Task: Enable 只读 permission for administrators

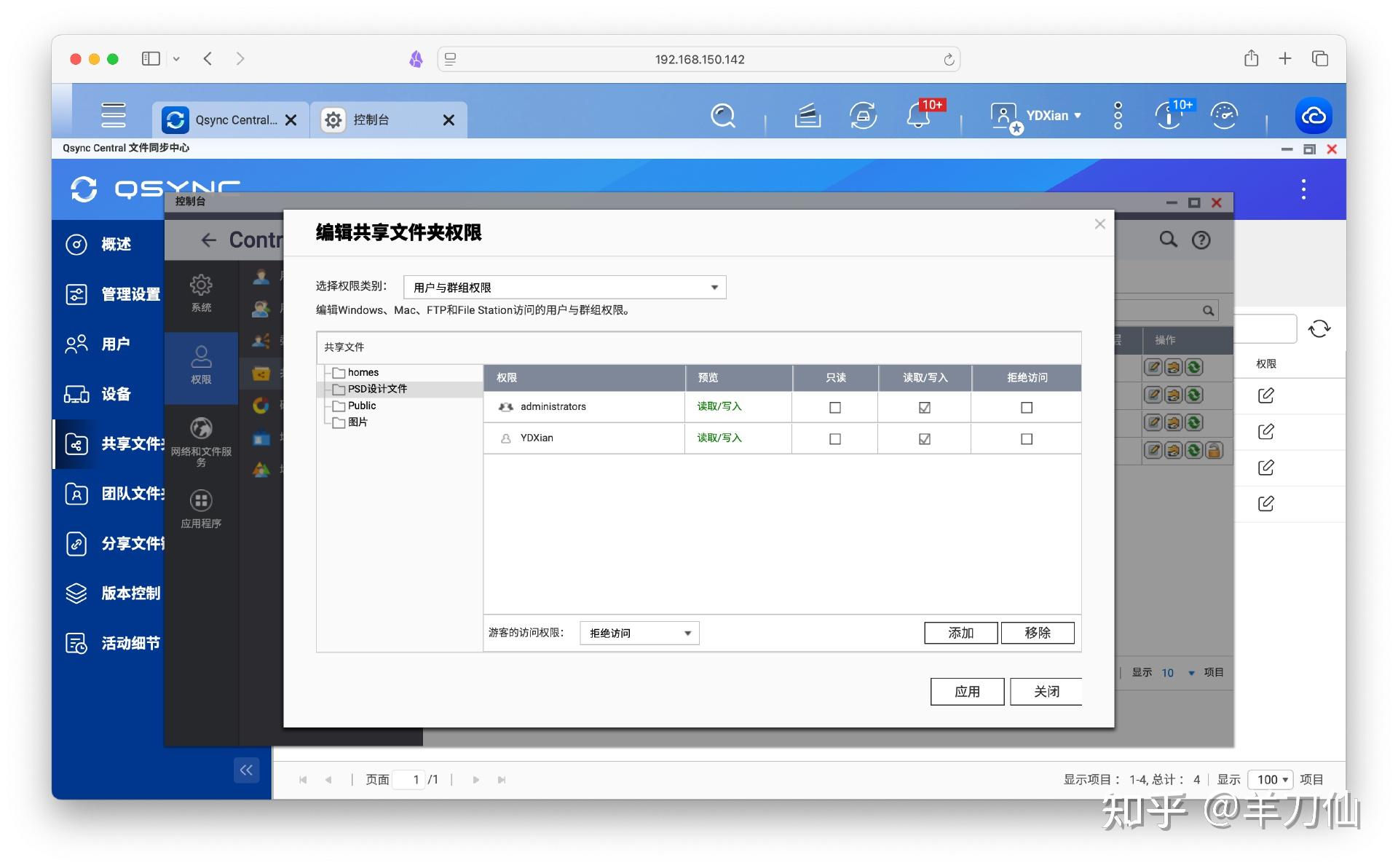Action: coord(834,408)
